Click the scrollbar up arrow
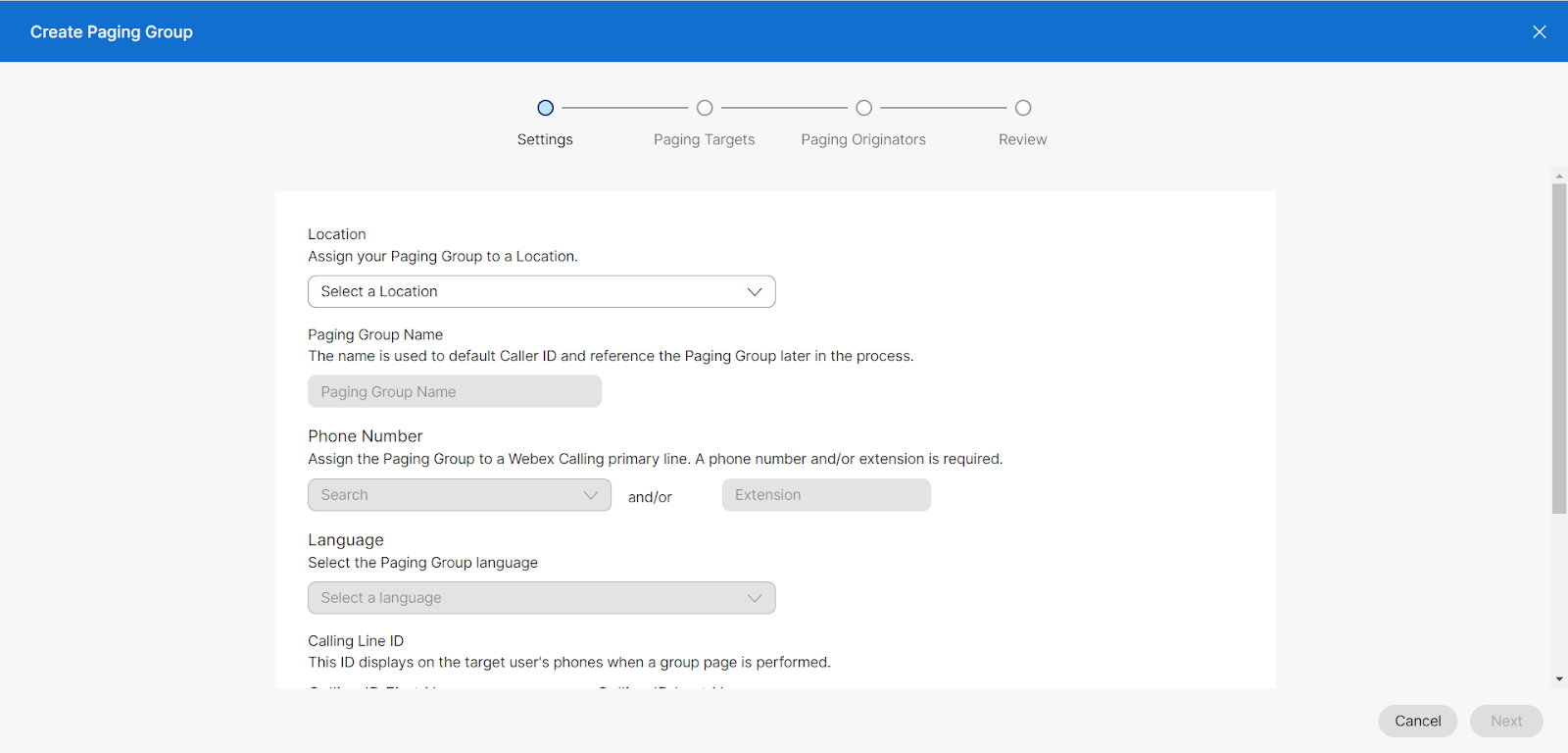The width and height of the screenshot is (1568, 753). tap(1559, 176)
